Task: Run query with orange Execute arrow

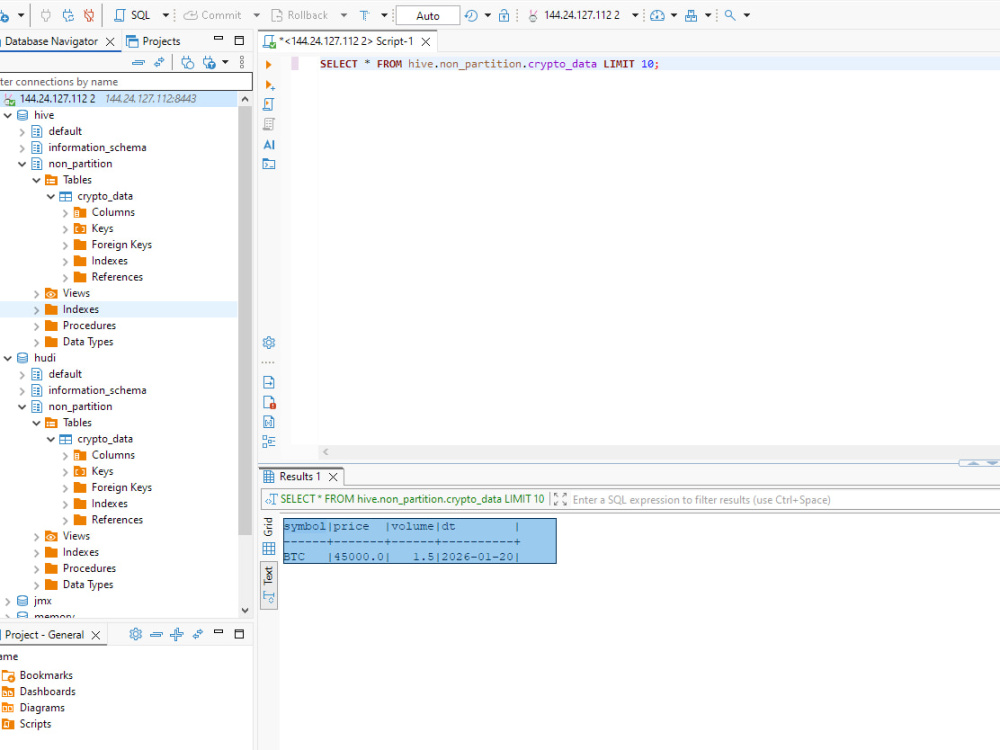Action: pyautogui.click(x=268, y=64)
